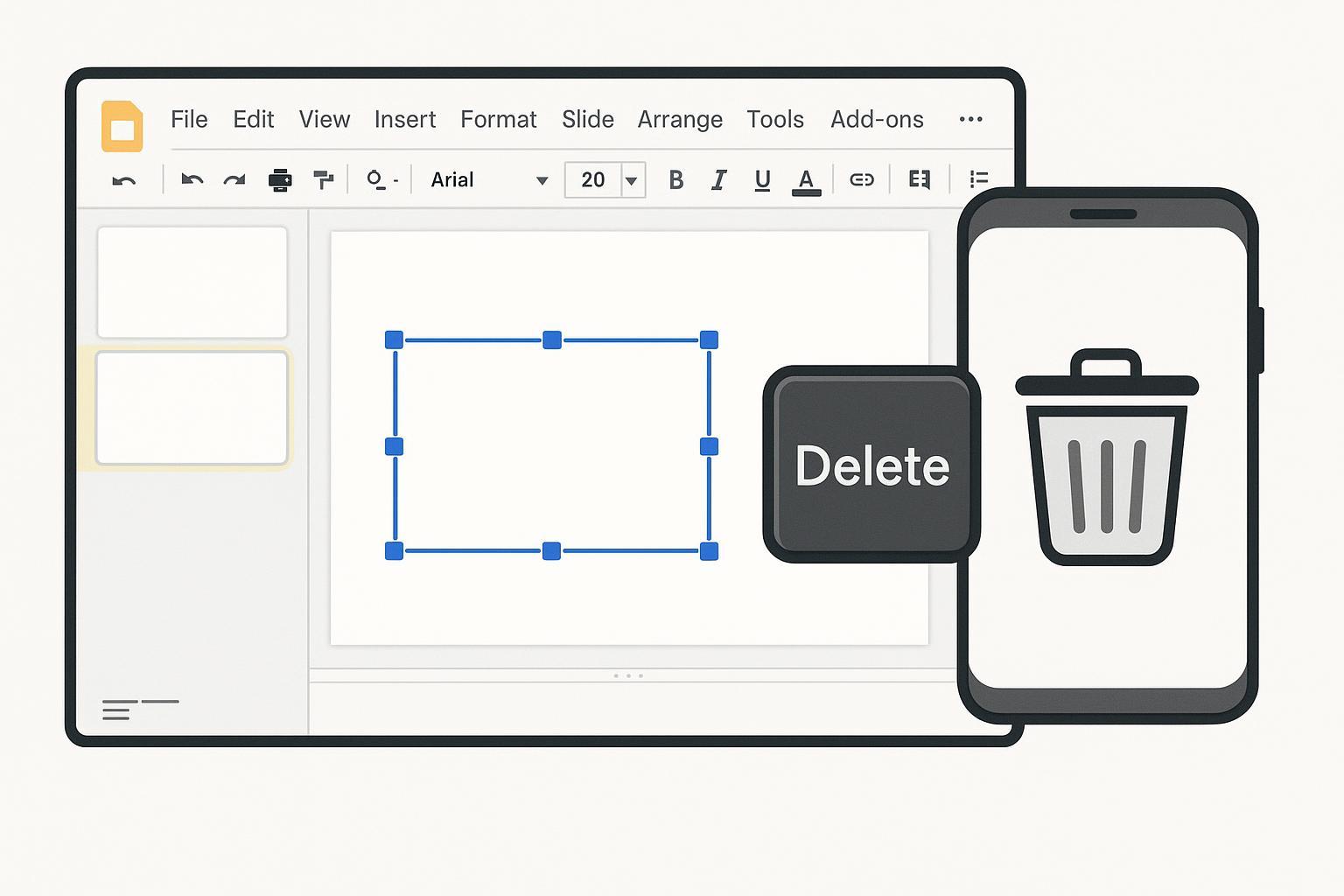Click the three-dot more menu button
This screenshot has width=1344, height=896.
970,119
